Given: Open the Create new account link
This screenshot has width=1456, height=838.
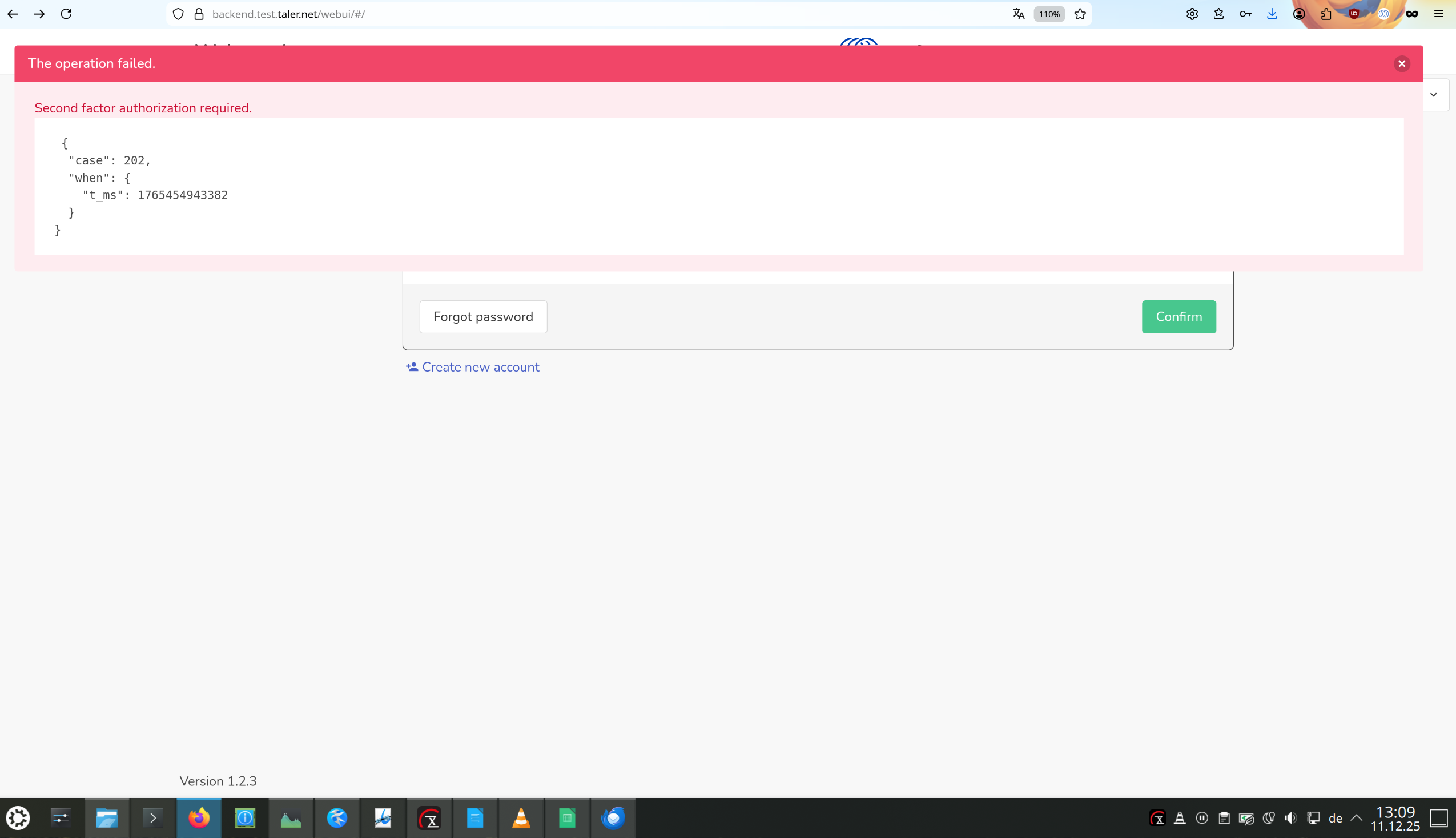Looking at the screenshot, I should (x=480, y=367).
